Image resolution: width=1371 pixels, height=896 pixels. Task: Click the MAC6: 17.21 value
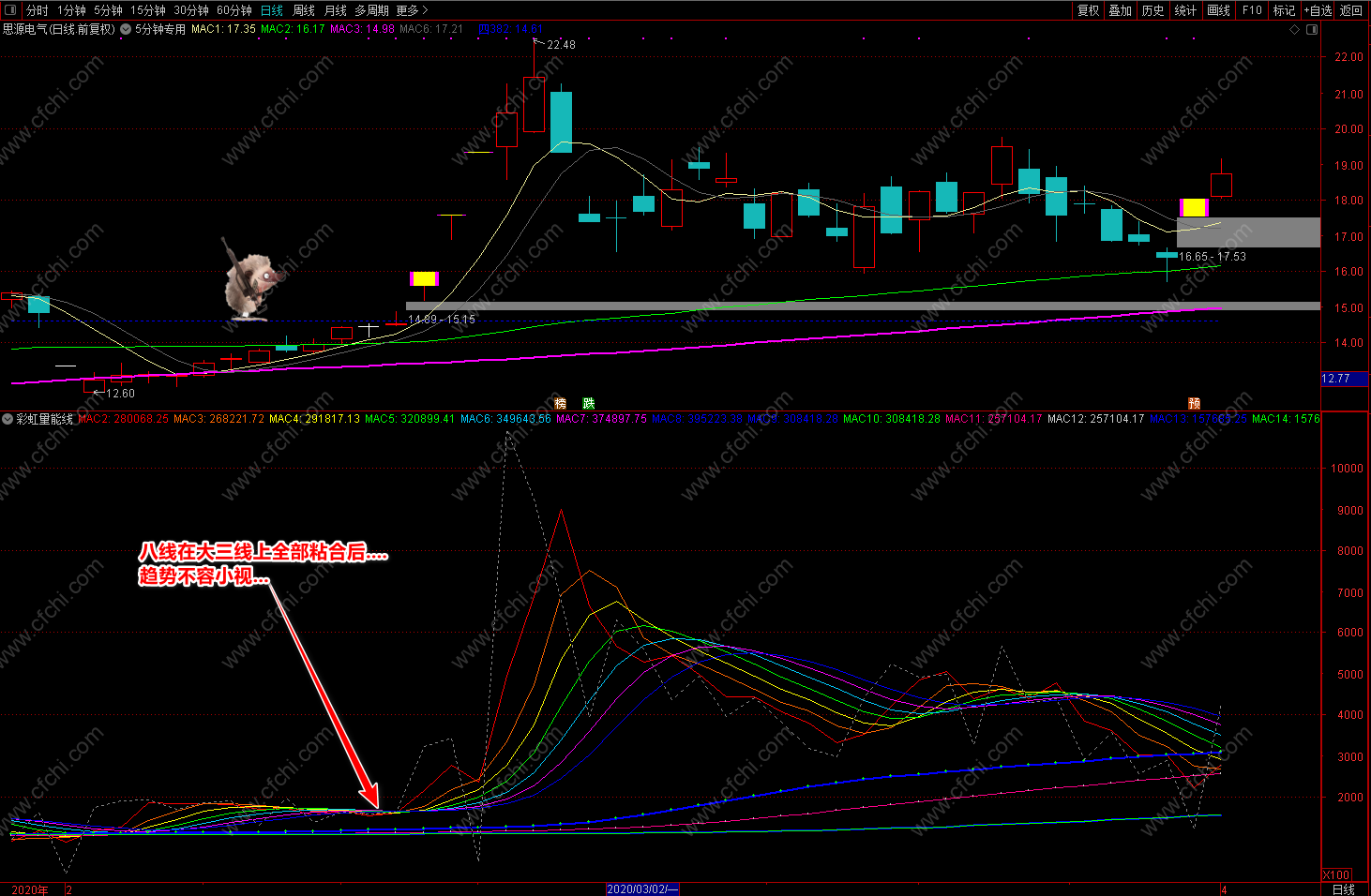point(431,29)
